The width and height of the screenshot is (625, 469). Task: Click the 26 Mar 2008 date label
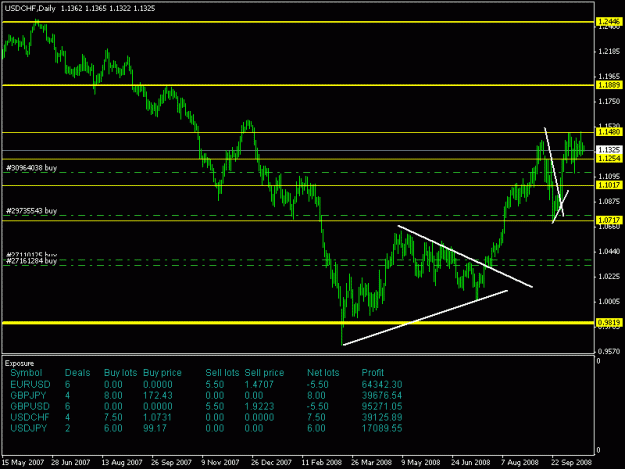point(371,462)
